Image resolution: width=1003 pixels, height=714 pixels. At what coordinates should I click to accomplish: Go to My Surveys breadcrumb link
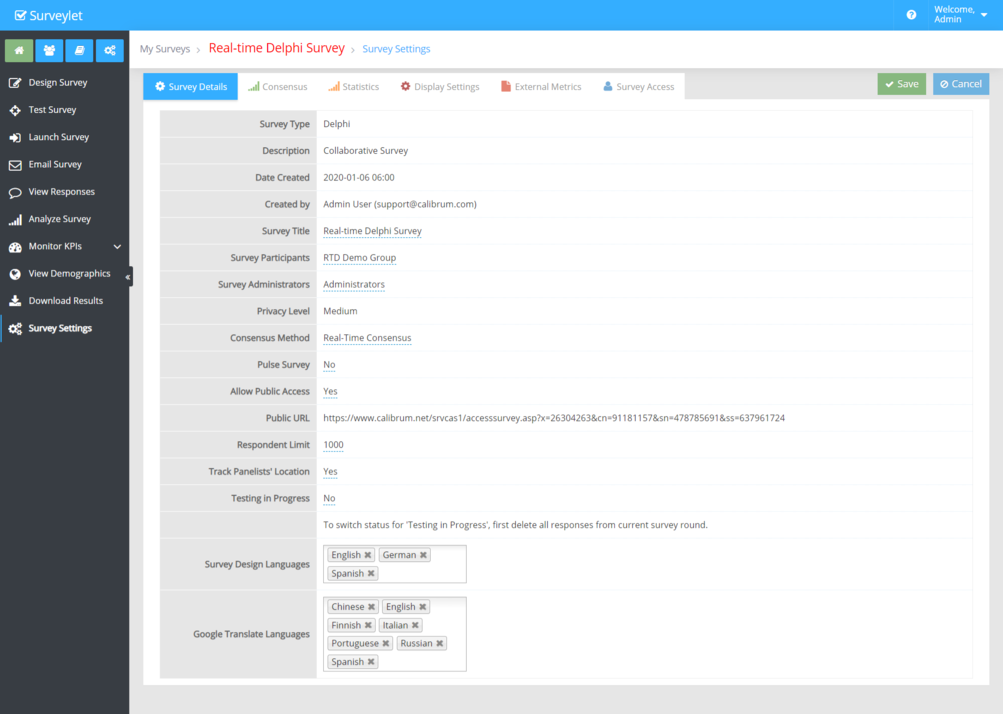(164, 49)
